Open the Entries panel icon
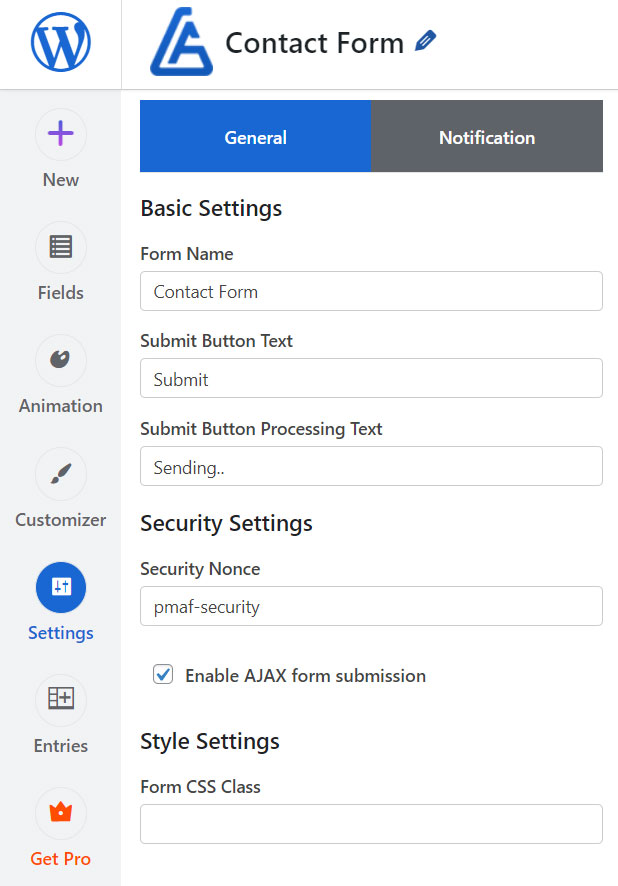This screenshot has width=618, height=886. 60,700
